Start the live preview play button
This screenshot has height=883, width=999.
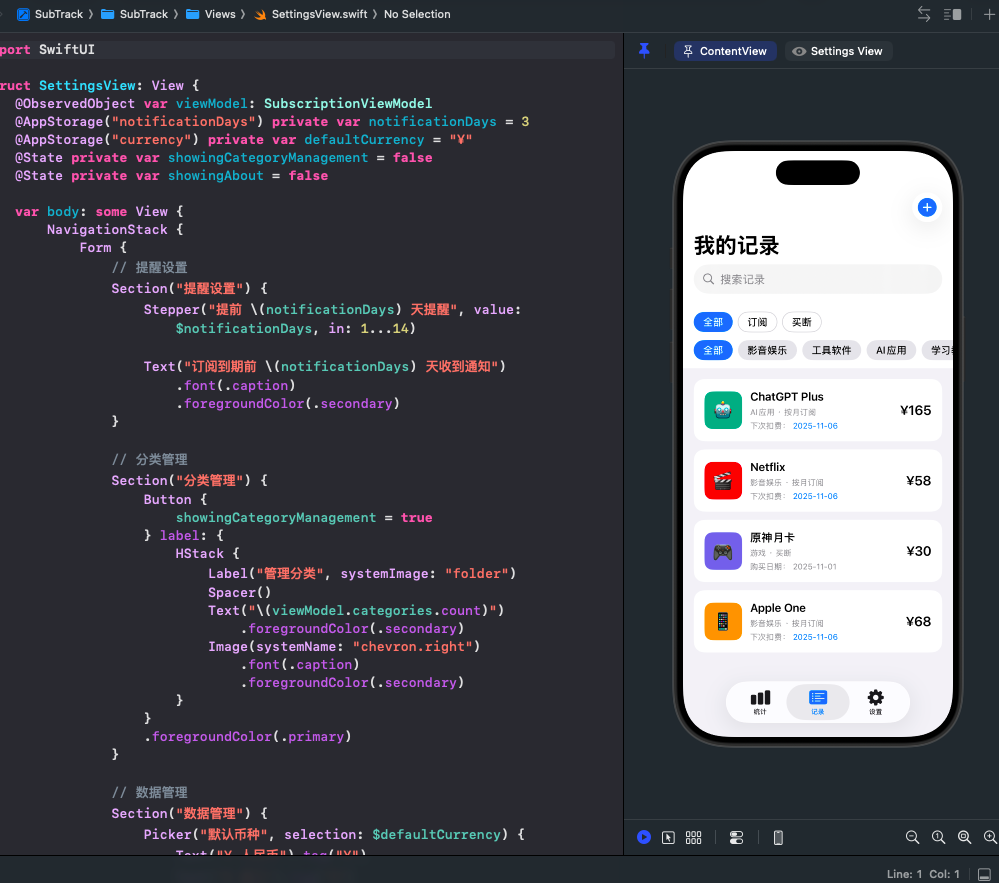point(644,837)
